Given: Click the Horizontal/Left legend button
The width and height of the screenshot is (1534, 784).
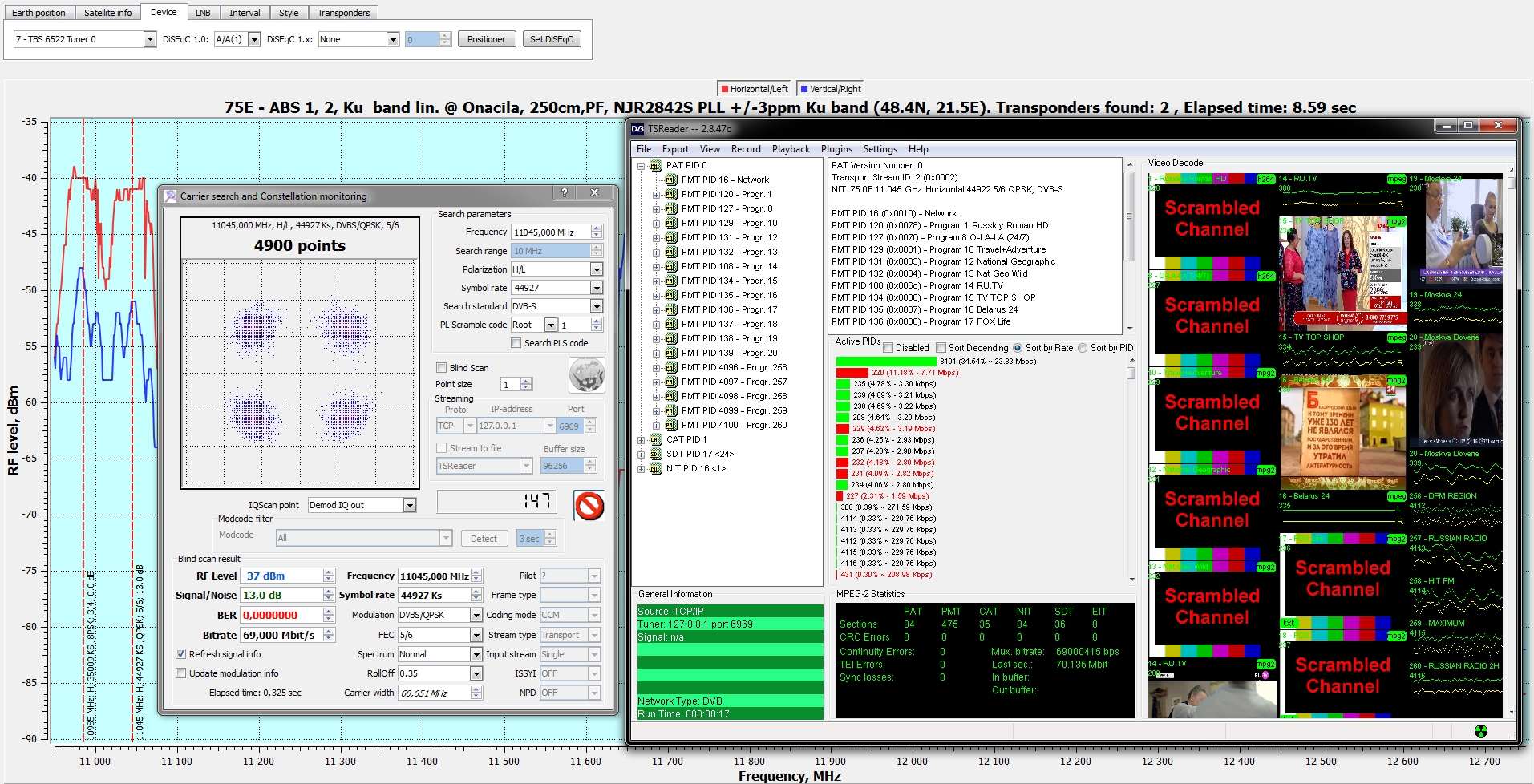Looking at the screenshot, I should (x=755, y=89).
